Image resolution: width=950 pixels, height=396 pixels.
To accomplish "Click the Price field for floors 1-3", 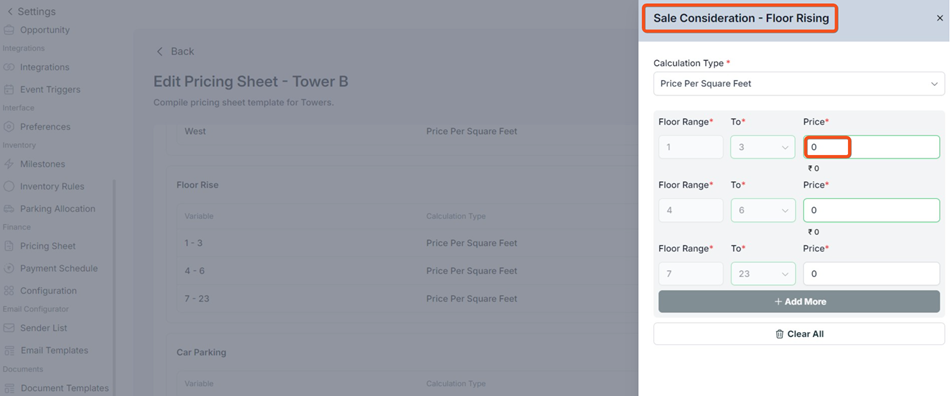I will point(871,147).
